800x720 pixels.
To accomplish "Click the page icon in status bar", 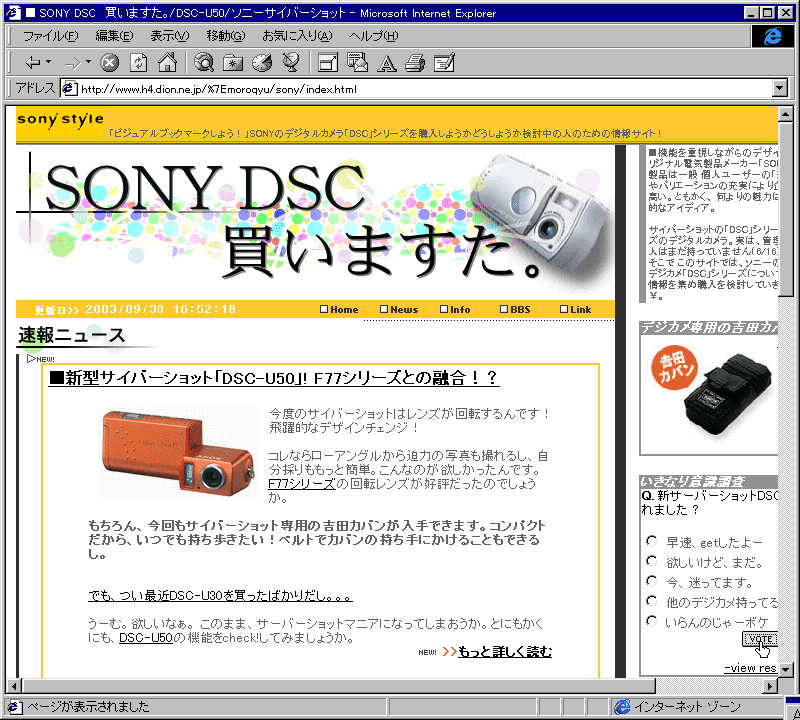I will [14, 707].
